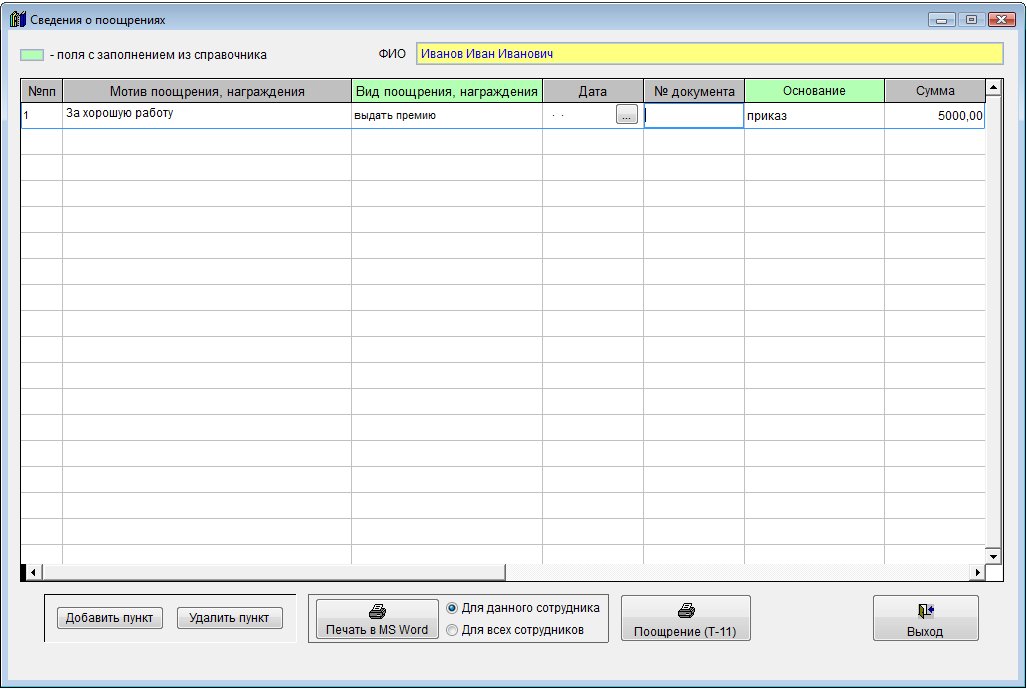This screenshot has width=1027, height=690.
Task: Maximize the 'Сведения о поощрениях' window
Action: point(971,20)
